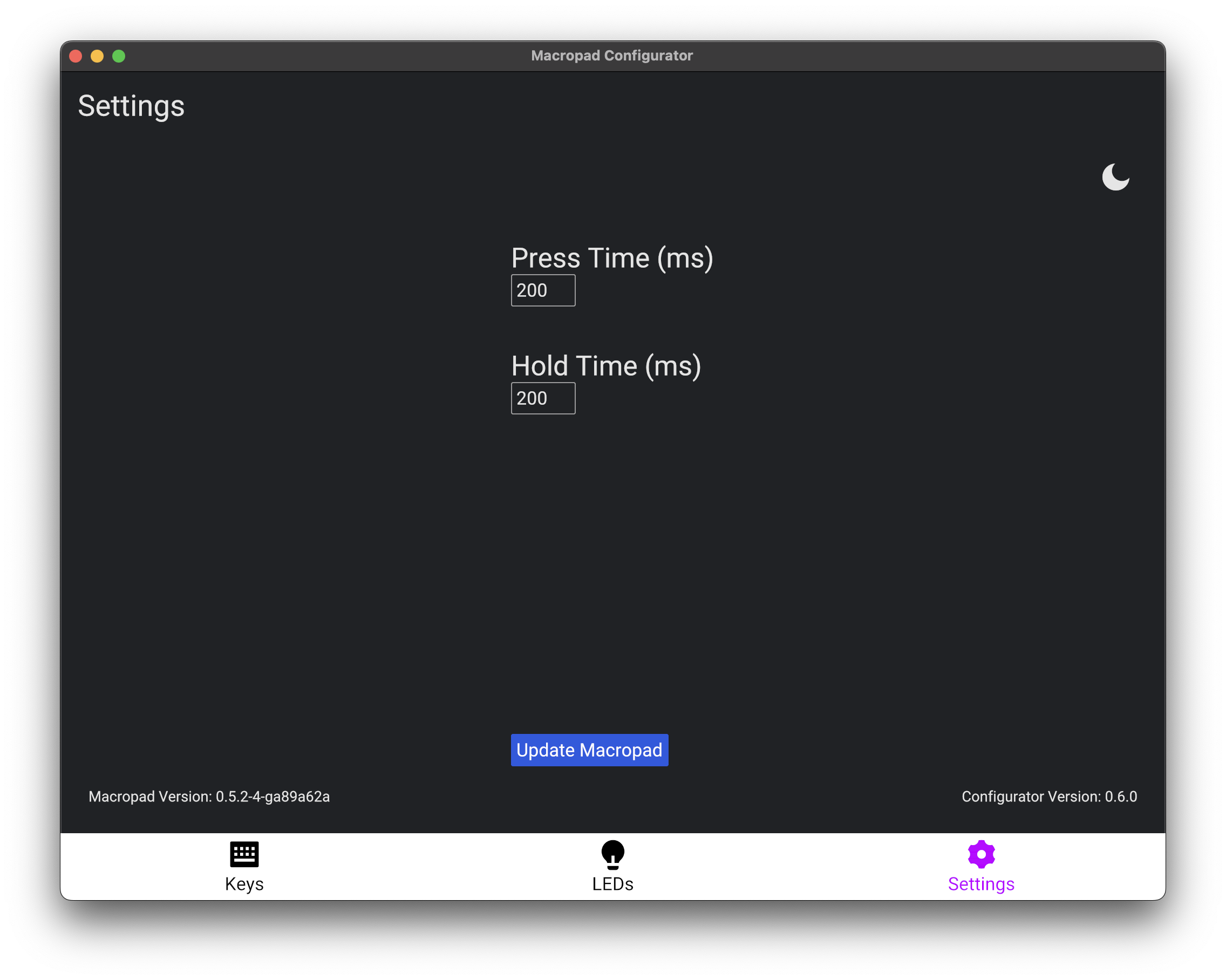Click the Hold Time input field
This screenshot has width=1226, height=980.
[542, 398]
